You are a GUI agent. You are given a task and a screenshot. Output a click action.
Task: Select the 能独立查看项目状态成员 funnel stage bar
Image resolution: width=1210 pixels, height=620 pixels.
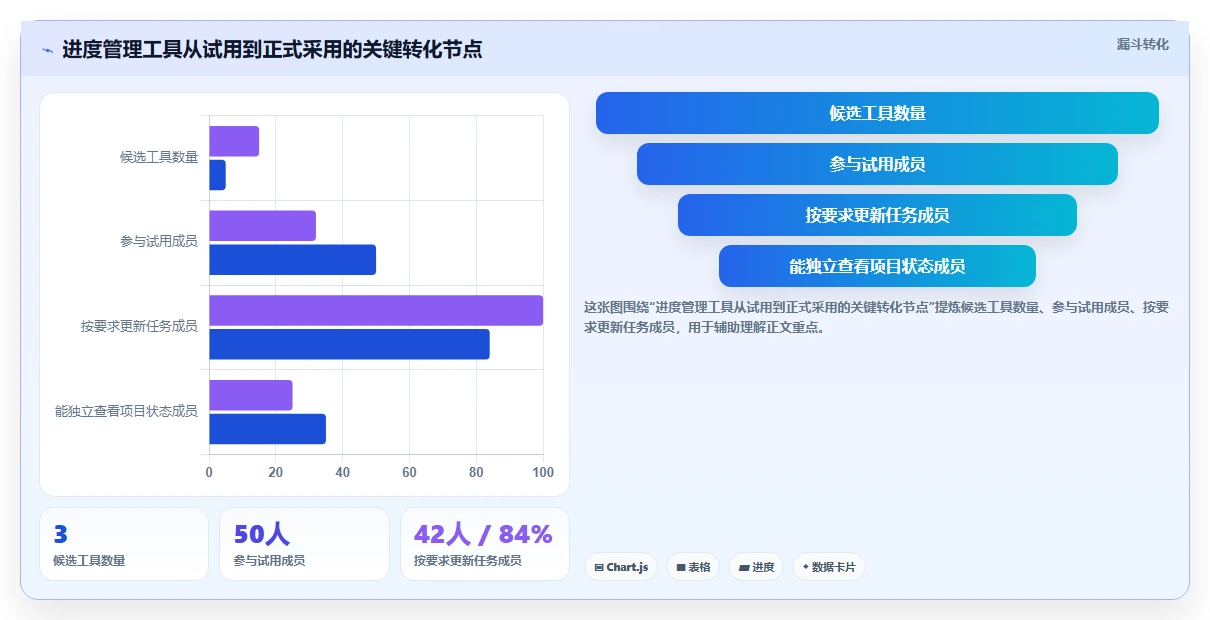coord(877,266)
